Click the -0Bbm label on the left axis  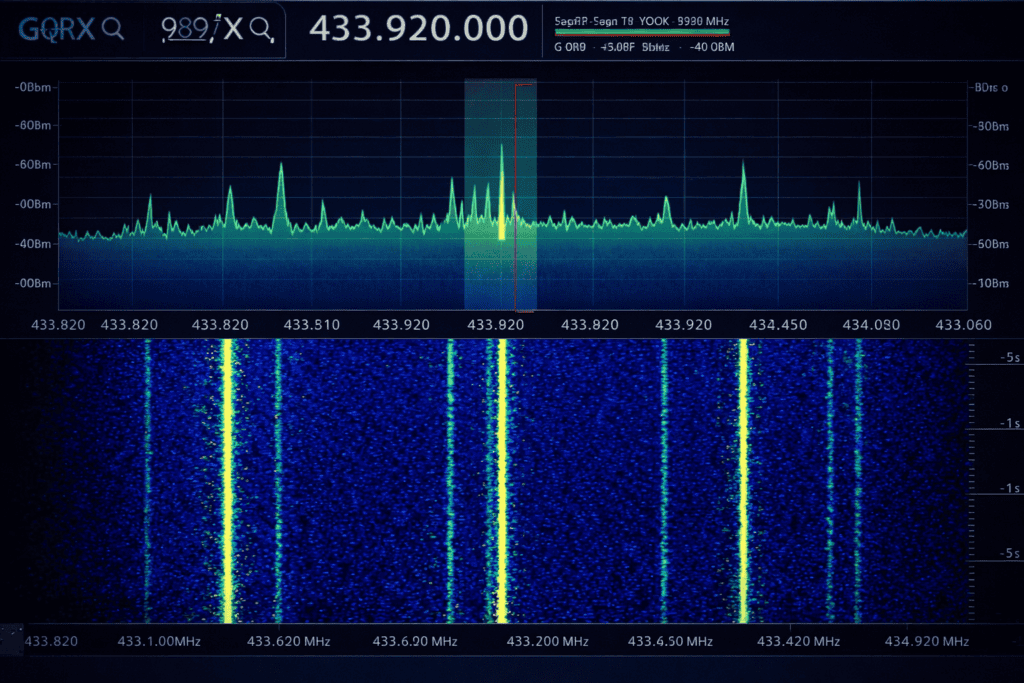pyautogui.click(x=33, y=87)
